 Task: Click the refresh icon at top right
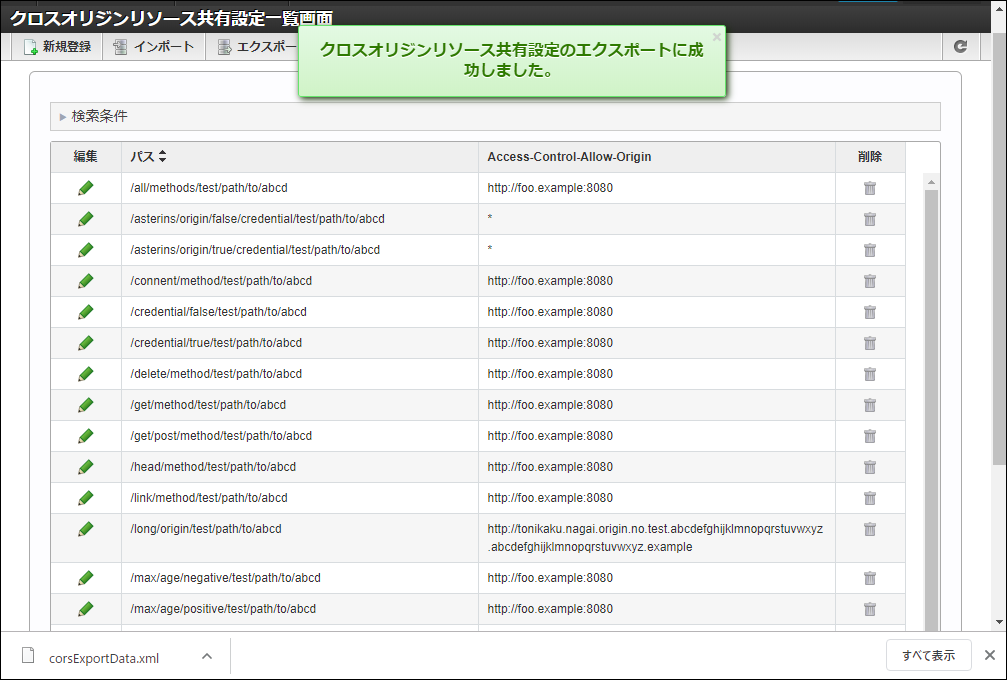coord(960,46)
